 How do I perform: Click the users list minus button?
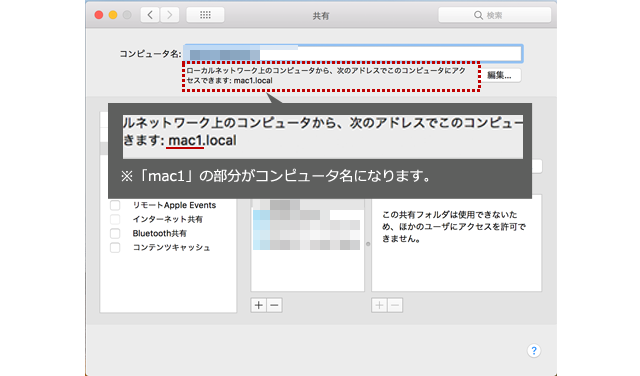(395, 305)
